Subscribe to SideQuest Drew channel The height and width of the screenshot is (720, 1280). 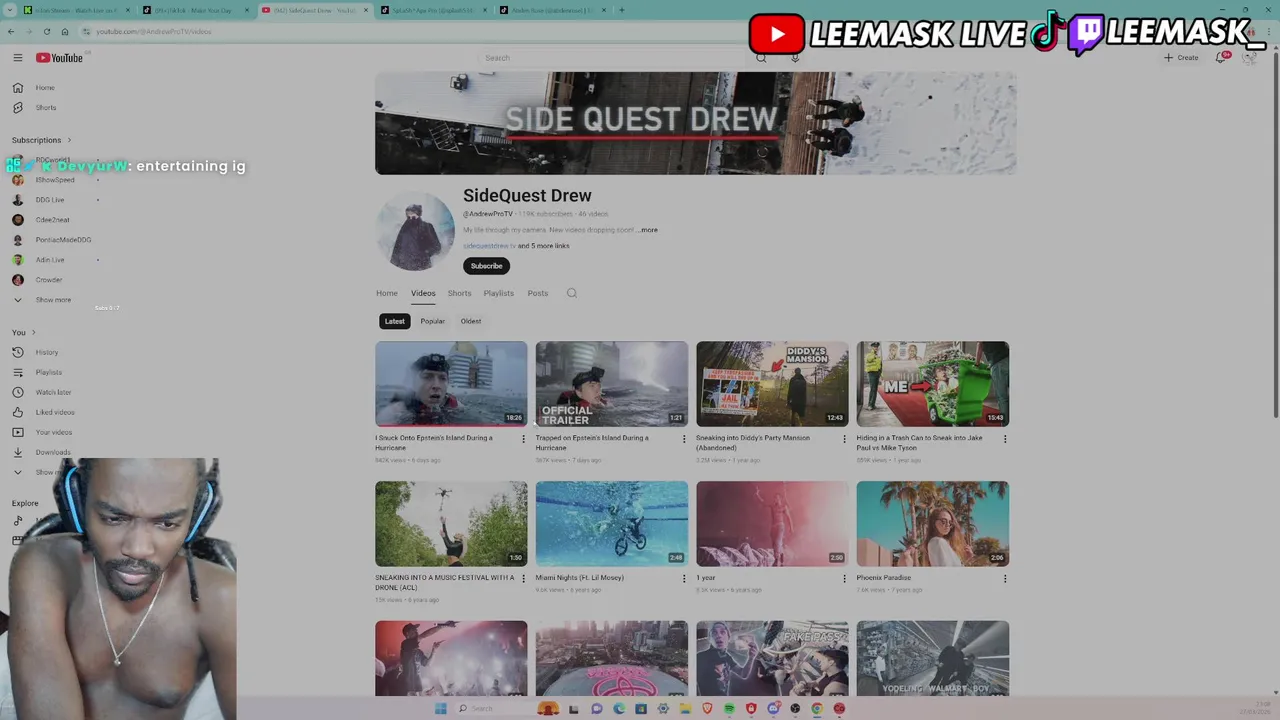486,266
